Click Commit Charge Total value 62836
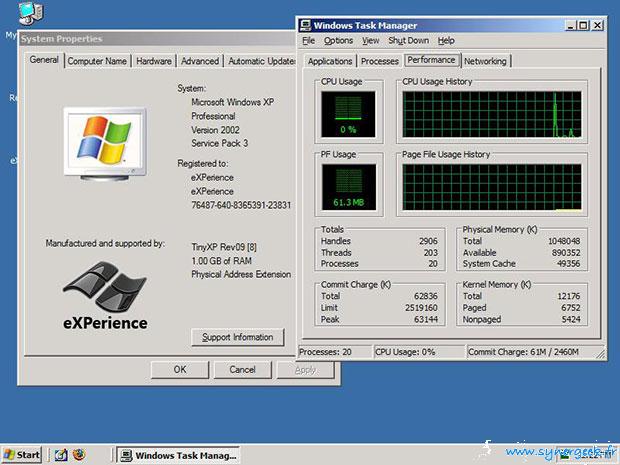 pyautogui.click(x=426, y=296)
